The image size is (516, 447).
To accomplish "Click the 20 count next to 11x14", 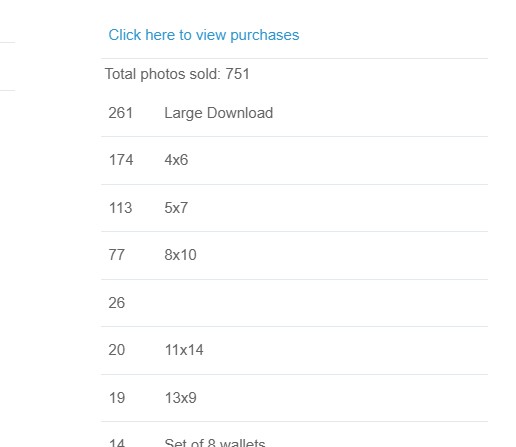I will tap(117, 350).
